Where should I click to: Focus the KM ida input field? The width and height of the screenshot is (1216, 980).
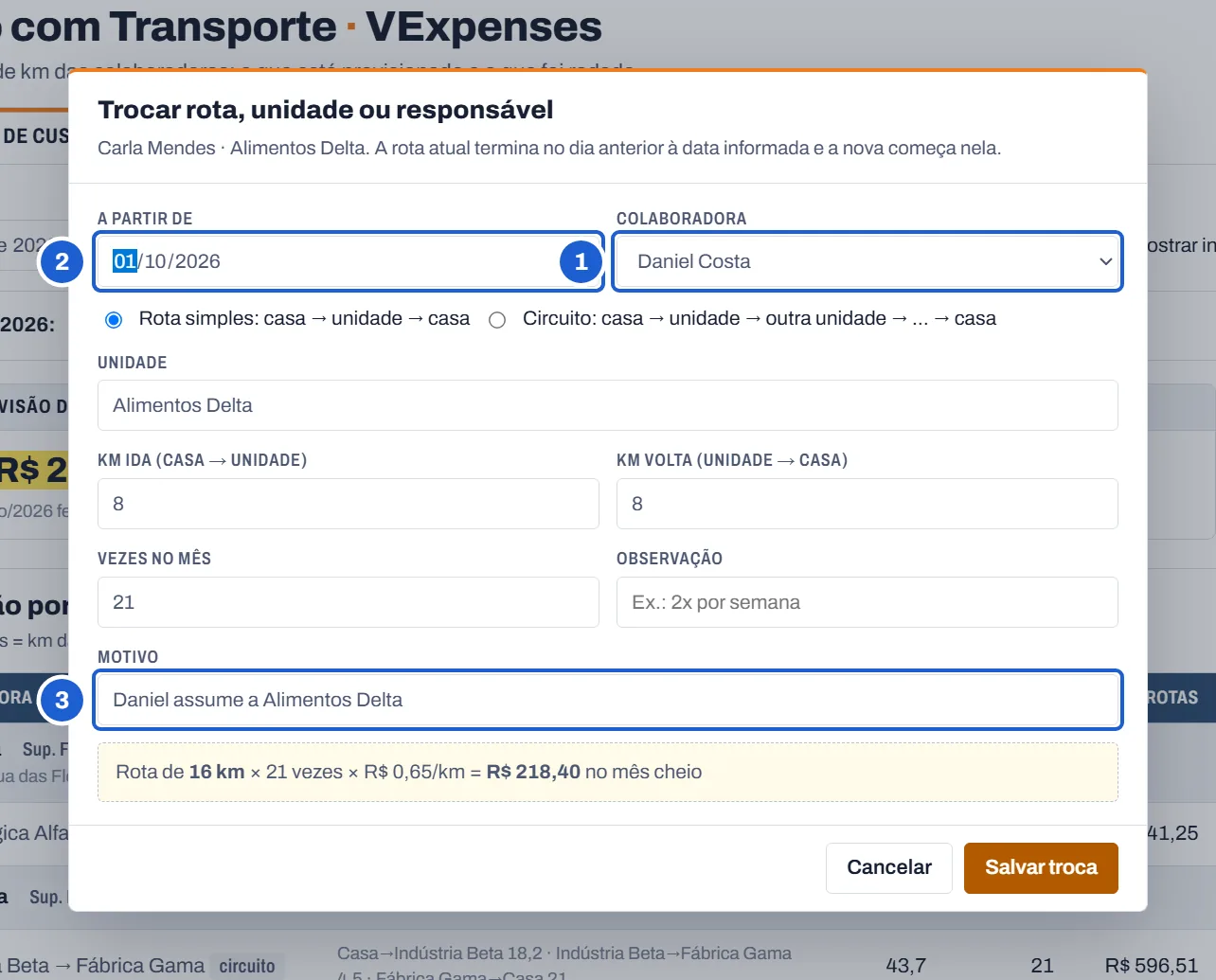click(x=349, y=504)
